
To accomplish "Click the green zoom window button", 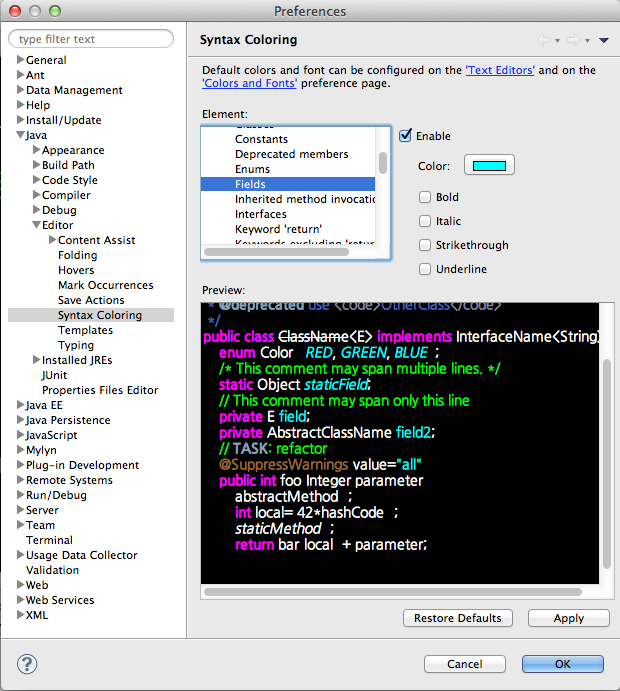I will pyautogui.click(x=55, y=11).
